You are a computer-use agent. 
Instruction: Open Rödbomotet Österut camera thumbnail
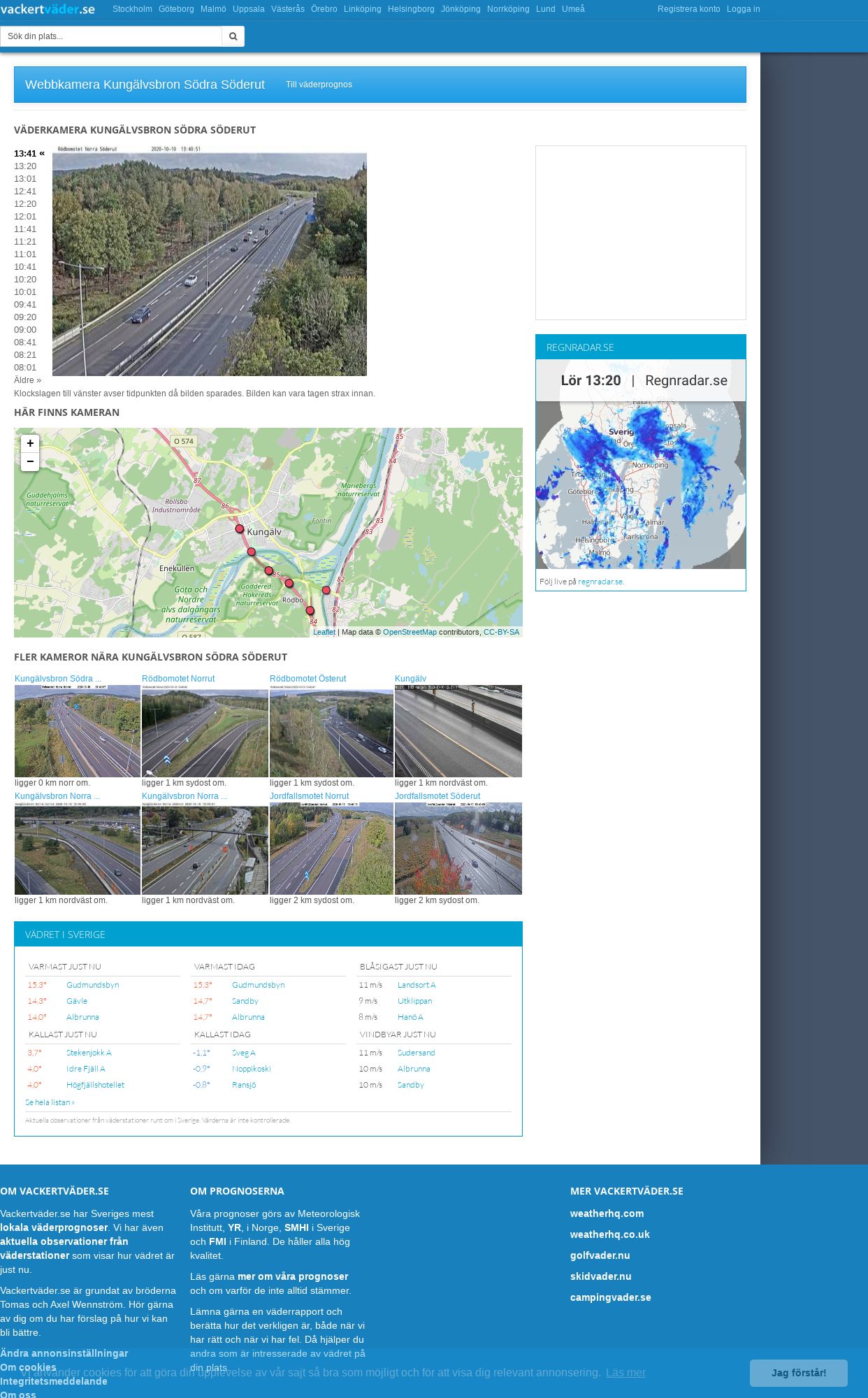pos(331,731)
